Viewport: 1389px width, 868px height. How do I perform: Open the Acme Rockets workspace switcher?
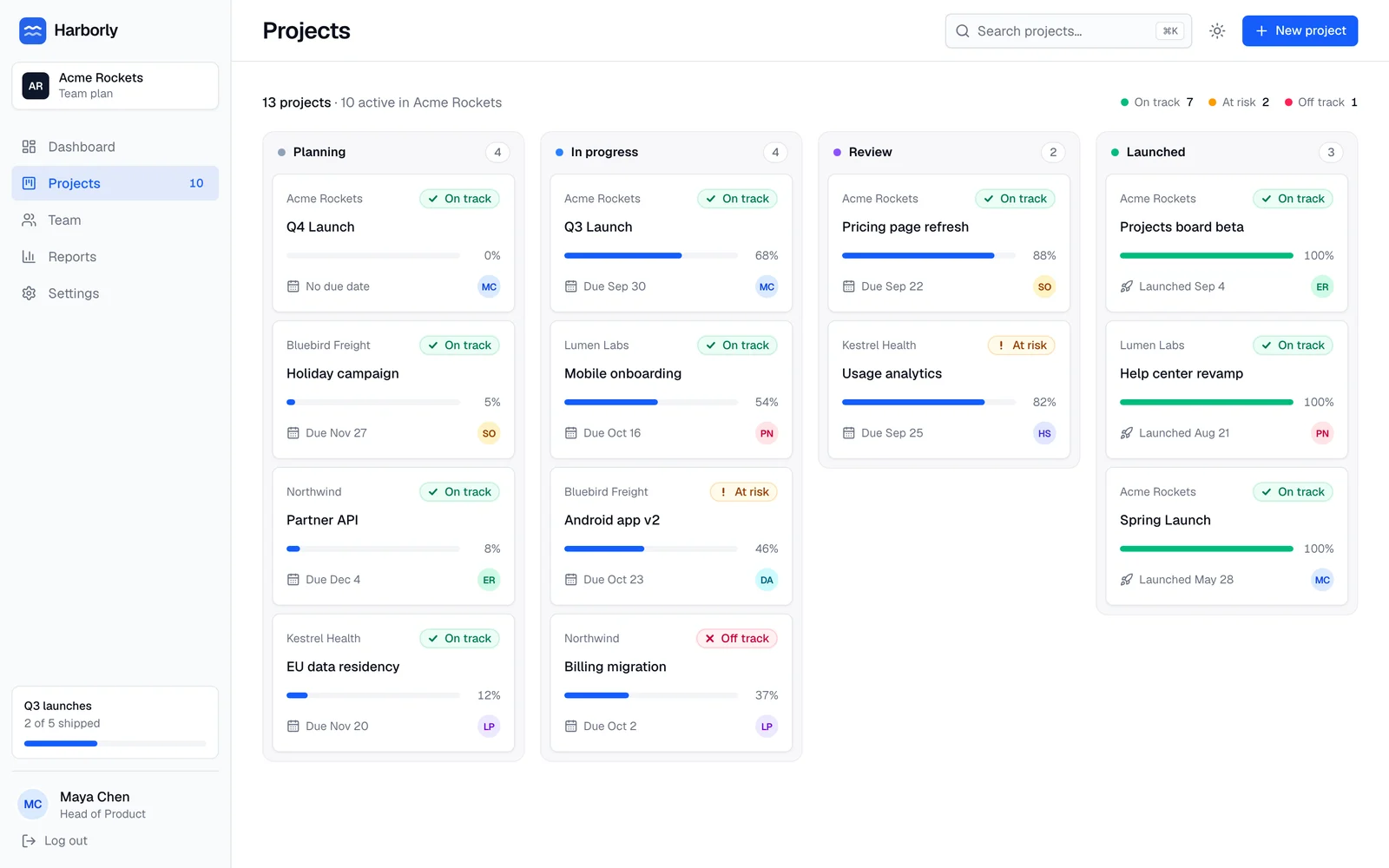point(115,86)
